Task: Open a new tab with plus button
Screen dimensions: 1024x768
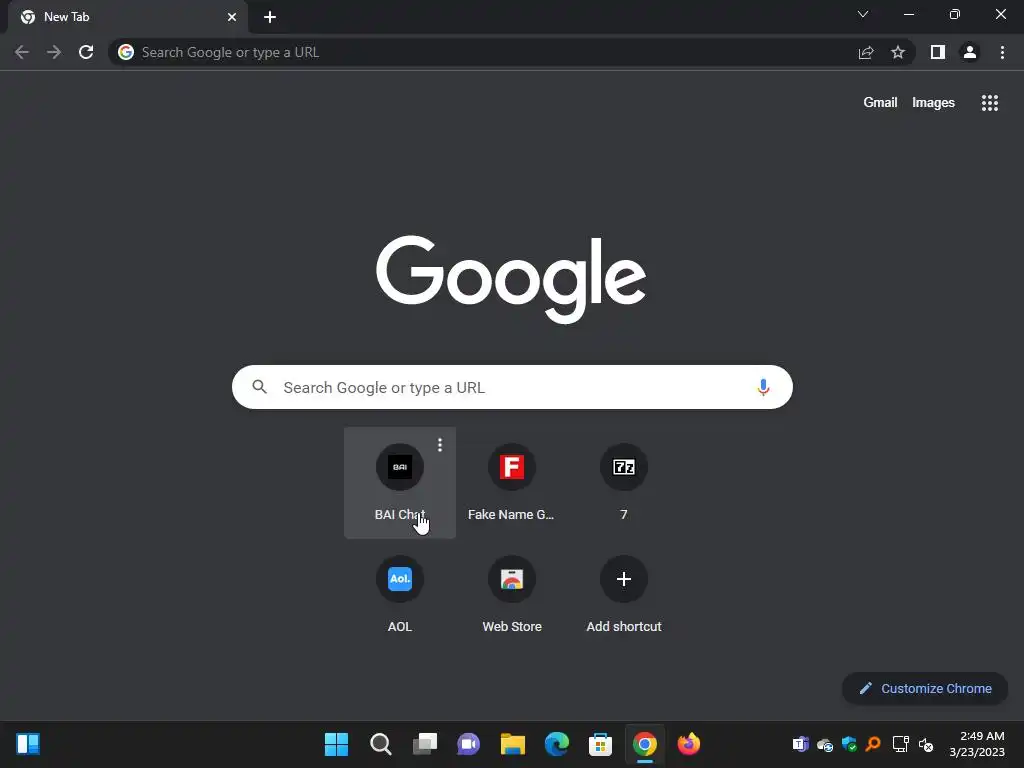Action: [x=270, y=17]
